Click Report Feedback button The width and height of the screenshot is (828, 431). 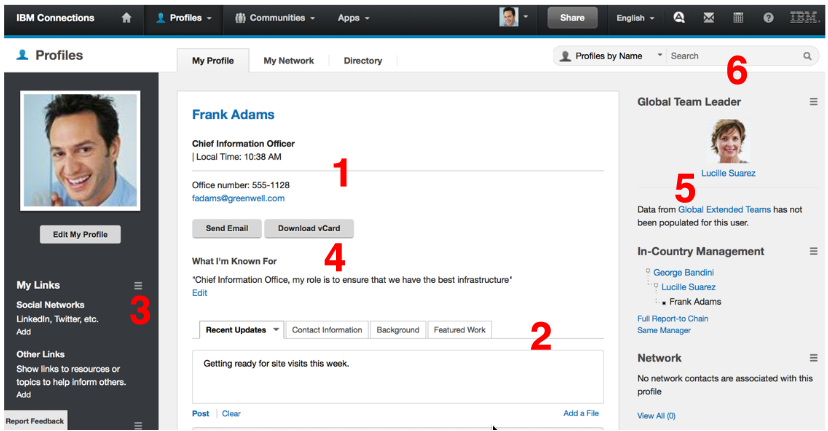[x=35, y=421]
